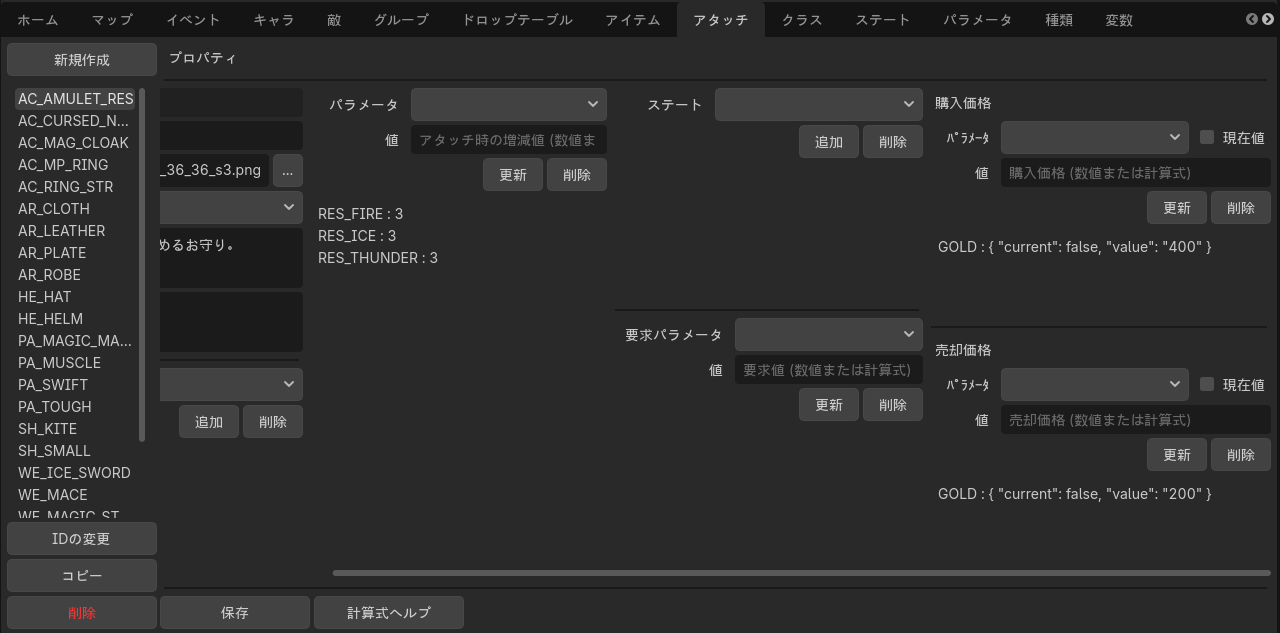This screenshot has height=633, width=1280.
Task: Open the dropdown below the image file field
Action: [x=231, y=207]
